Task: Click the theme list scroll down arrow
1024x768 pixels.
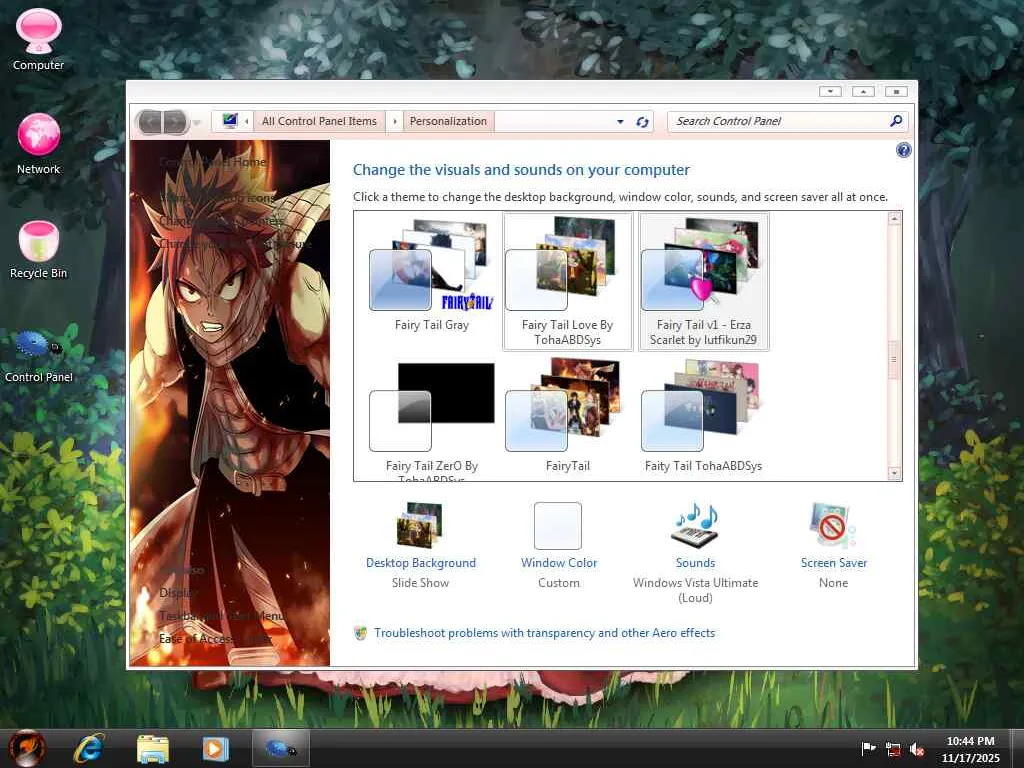Action: pos(894,473)
